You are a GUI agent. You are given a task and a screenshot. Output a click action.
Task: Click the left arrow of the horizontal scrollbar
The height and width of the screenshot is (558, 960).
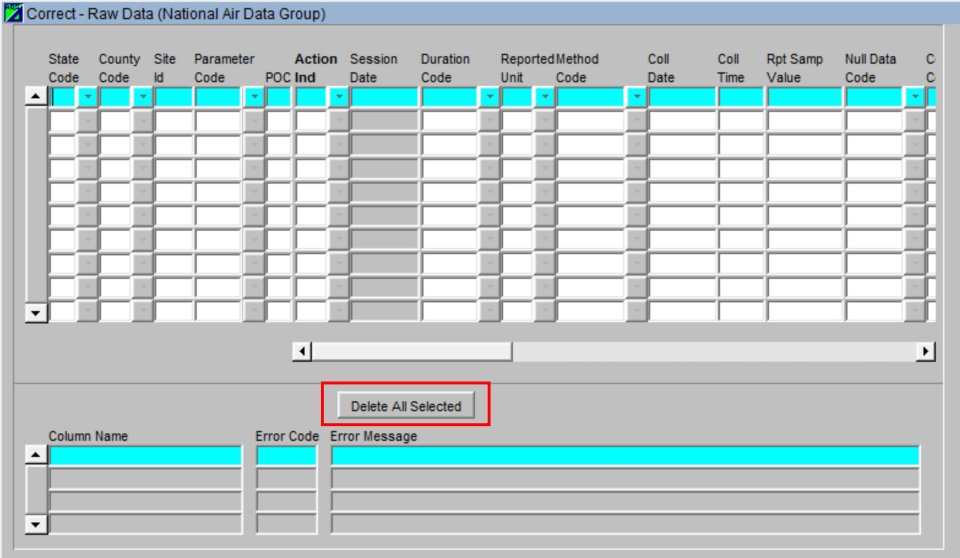coord(302,351)
